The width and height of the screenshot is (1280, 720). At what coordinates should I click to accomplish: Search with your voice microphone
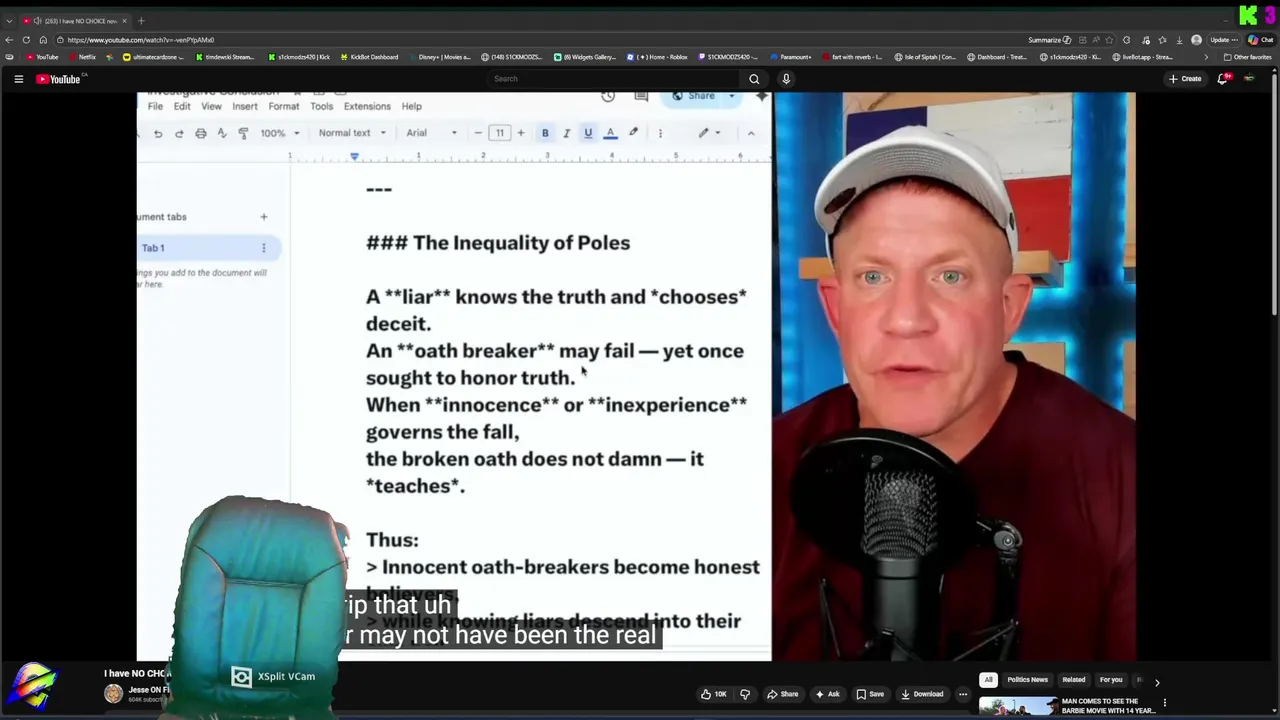click(786, 79)
